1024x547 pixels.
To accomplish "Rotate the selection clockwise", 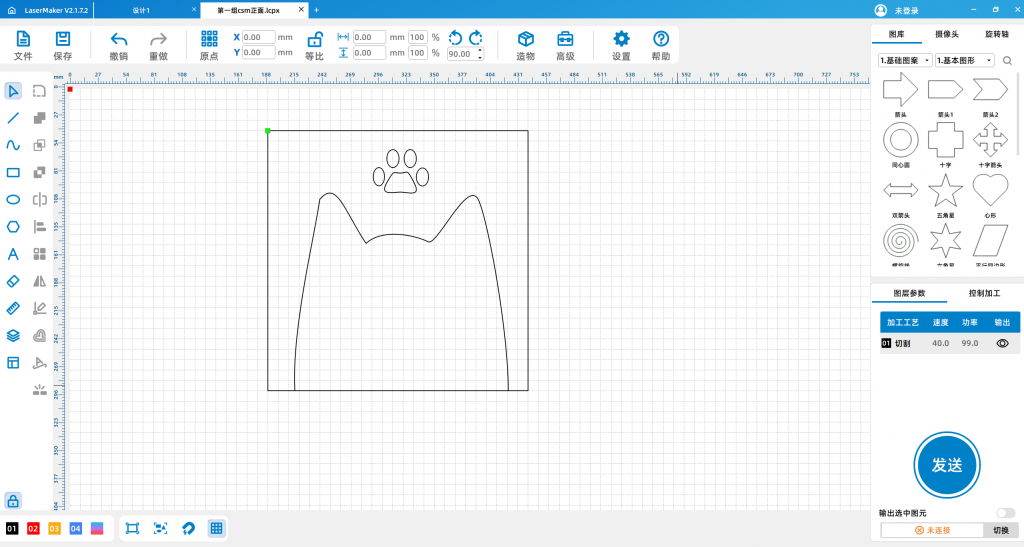I will click(476, 38).
